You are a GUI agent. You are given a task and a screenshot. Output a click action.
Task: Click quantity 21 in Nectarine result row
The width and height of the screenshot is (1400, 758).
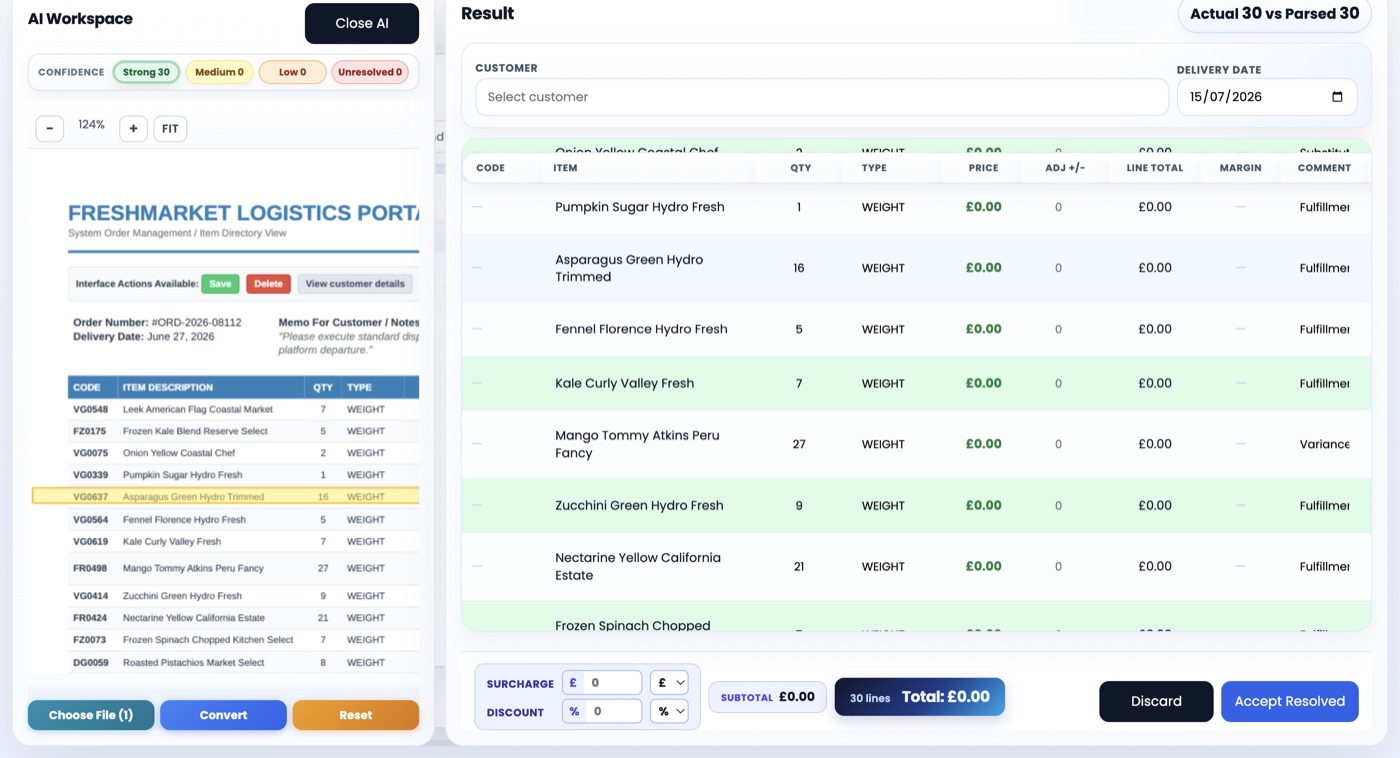coord(799,566)
